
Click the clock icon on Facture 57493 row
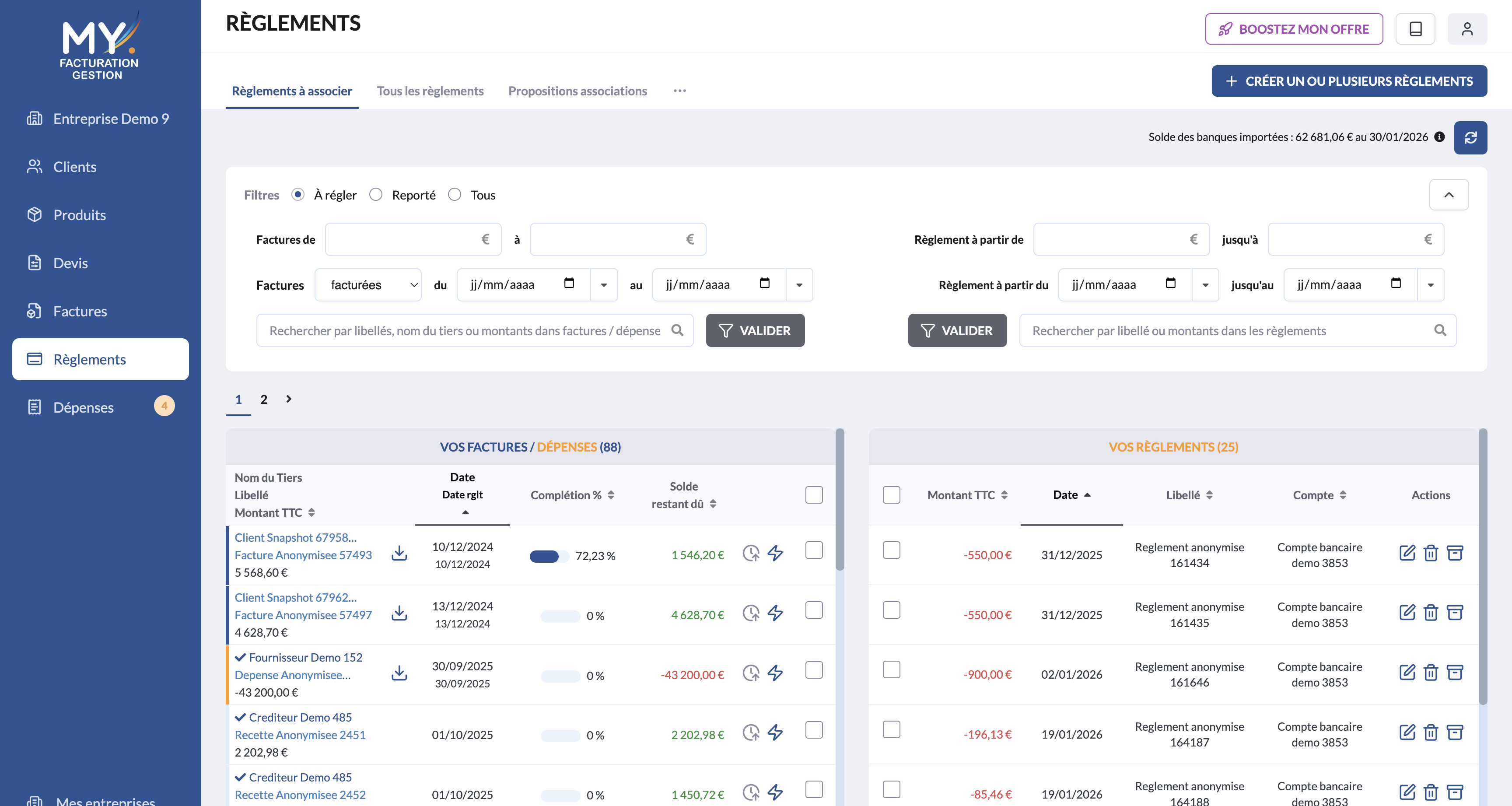pyautogui.click(x=751, y=553)
